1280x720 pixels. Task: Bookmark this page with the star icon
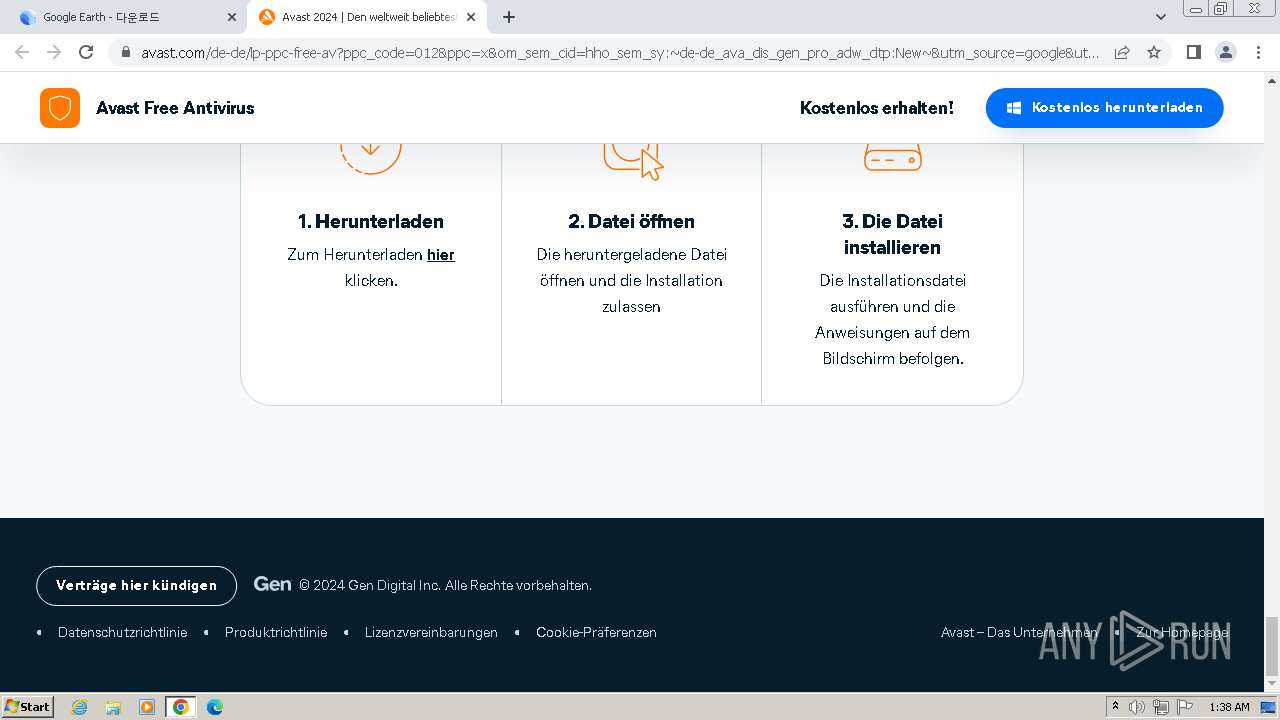(1154, 52)
